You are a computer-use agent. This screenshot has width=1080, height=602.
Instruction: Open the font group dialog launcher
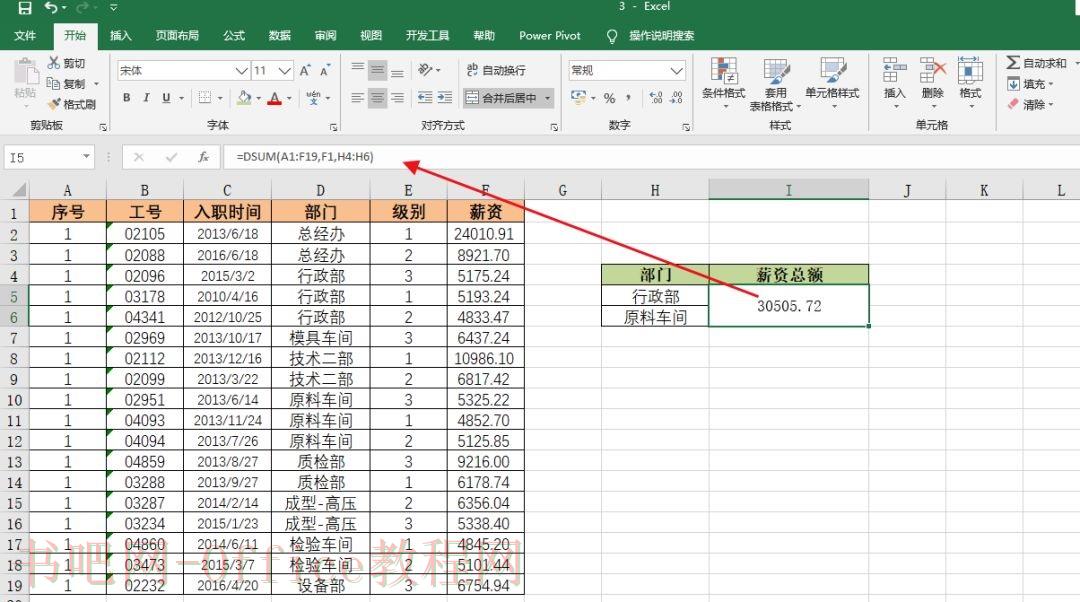[333, 127]
